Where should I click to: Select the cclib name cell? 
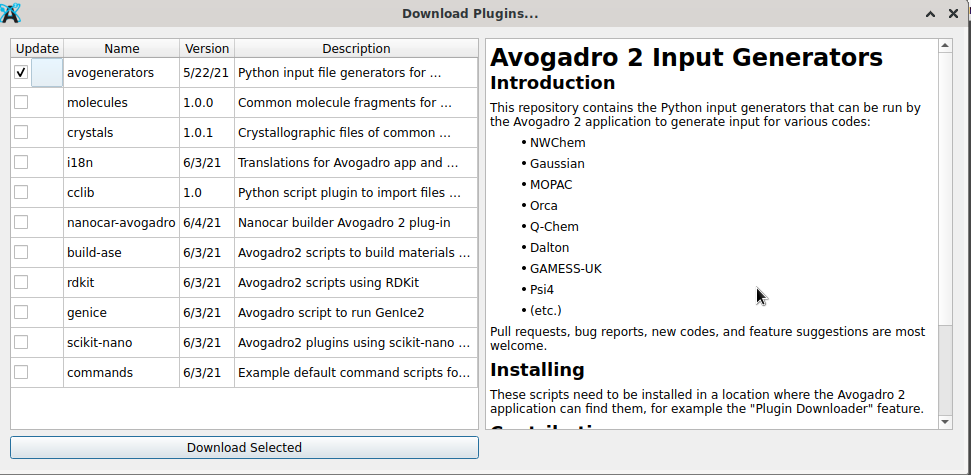click(x=121, y=193)
